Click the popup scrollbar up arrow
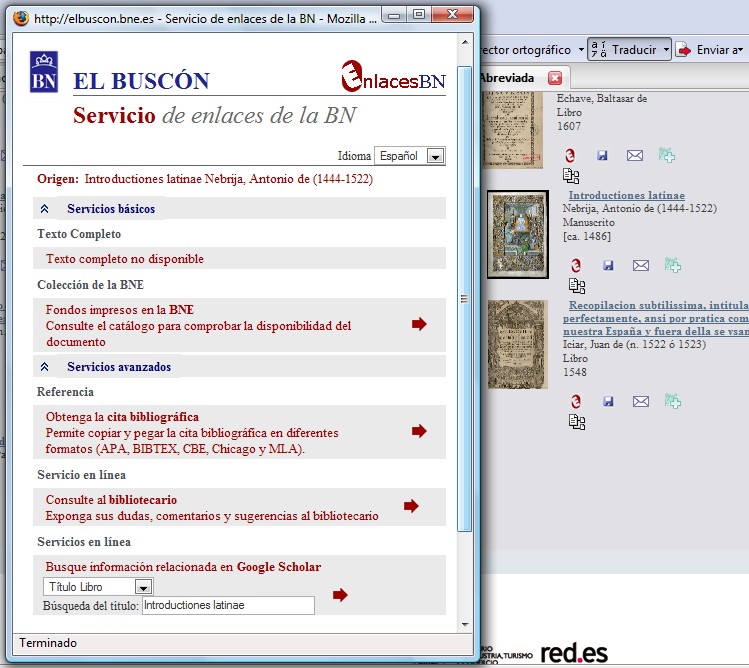Screen dimensions: 749x668 (x=465, y=42)
